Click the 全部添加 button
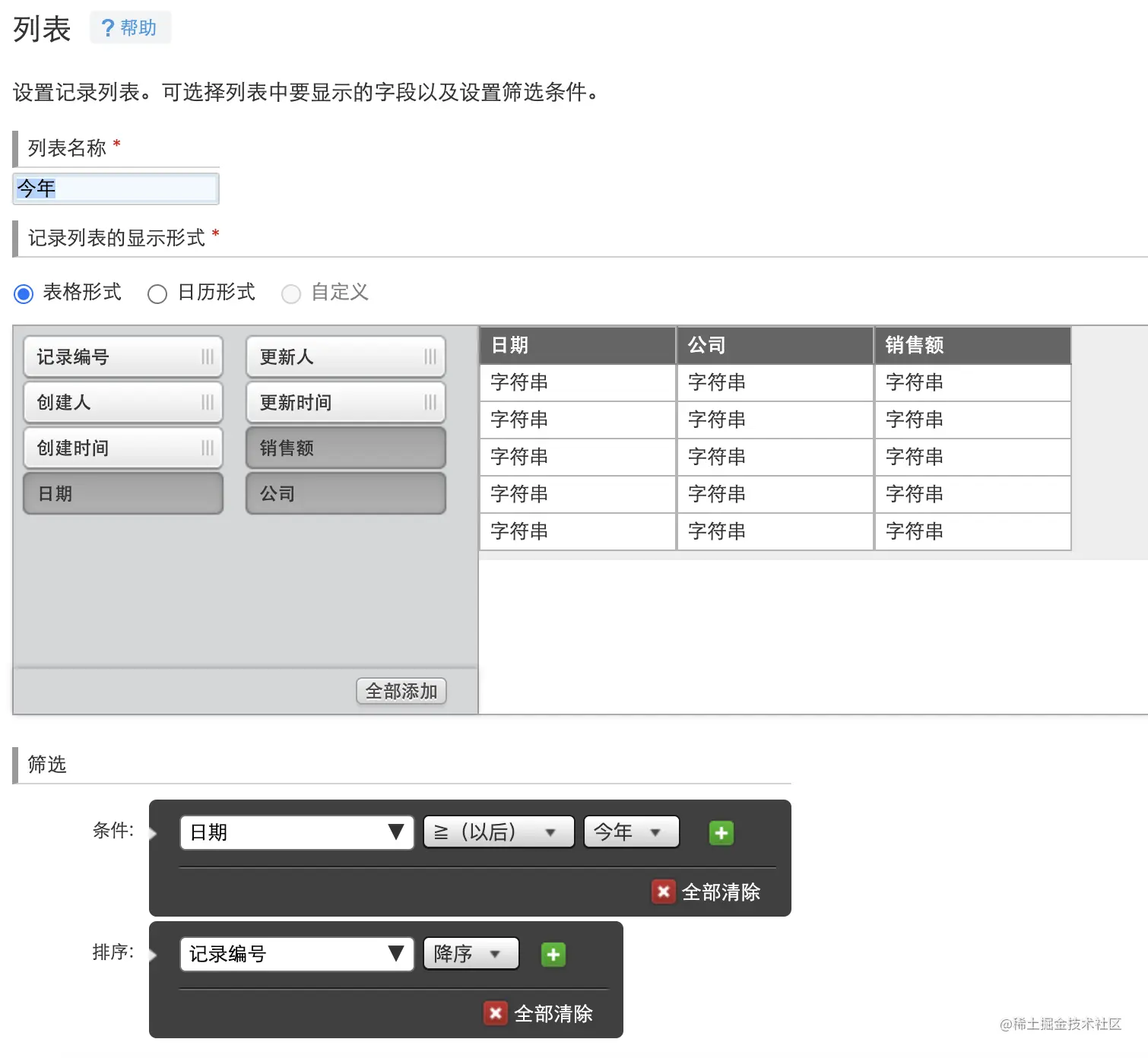The width and height of the screenshot is (1148, 1058). pyautogui.click(x=401, y=691)
